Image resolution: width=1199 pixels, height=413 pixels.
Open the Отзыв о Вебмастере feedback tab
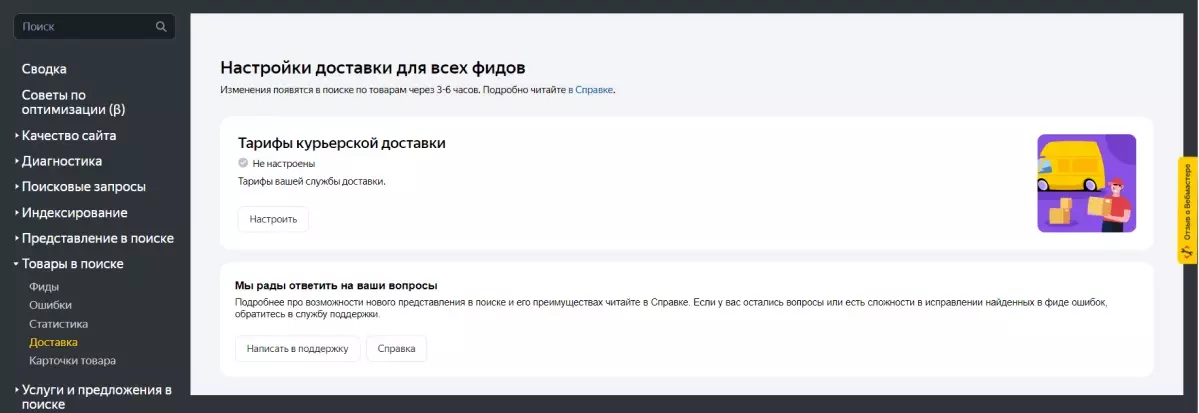pyautogui.click(x=1188, y=210)
